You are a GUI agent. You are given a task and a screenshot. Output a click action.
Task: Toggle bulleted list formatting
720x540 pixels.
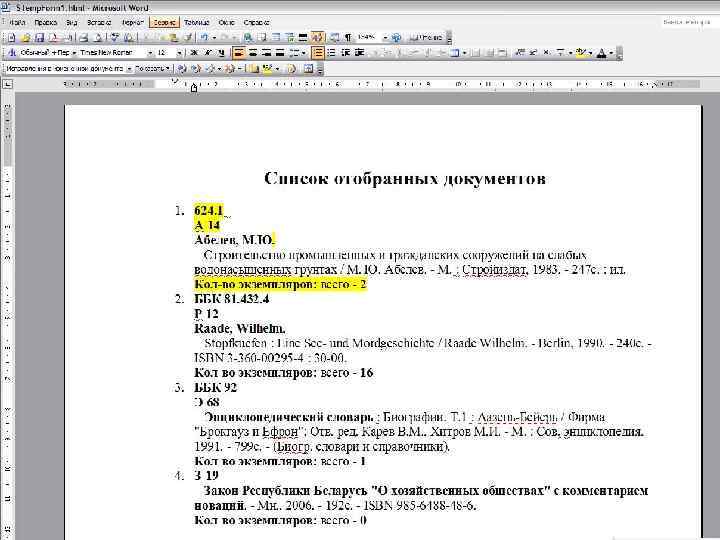point(332,53)
